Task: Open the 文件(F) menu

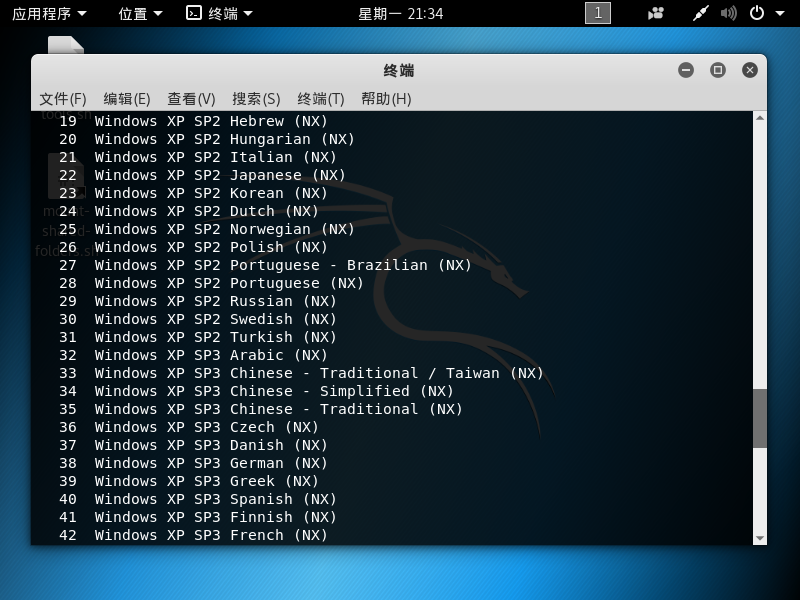Action: [63, 98]
